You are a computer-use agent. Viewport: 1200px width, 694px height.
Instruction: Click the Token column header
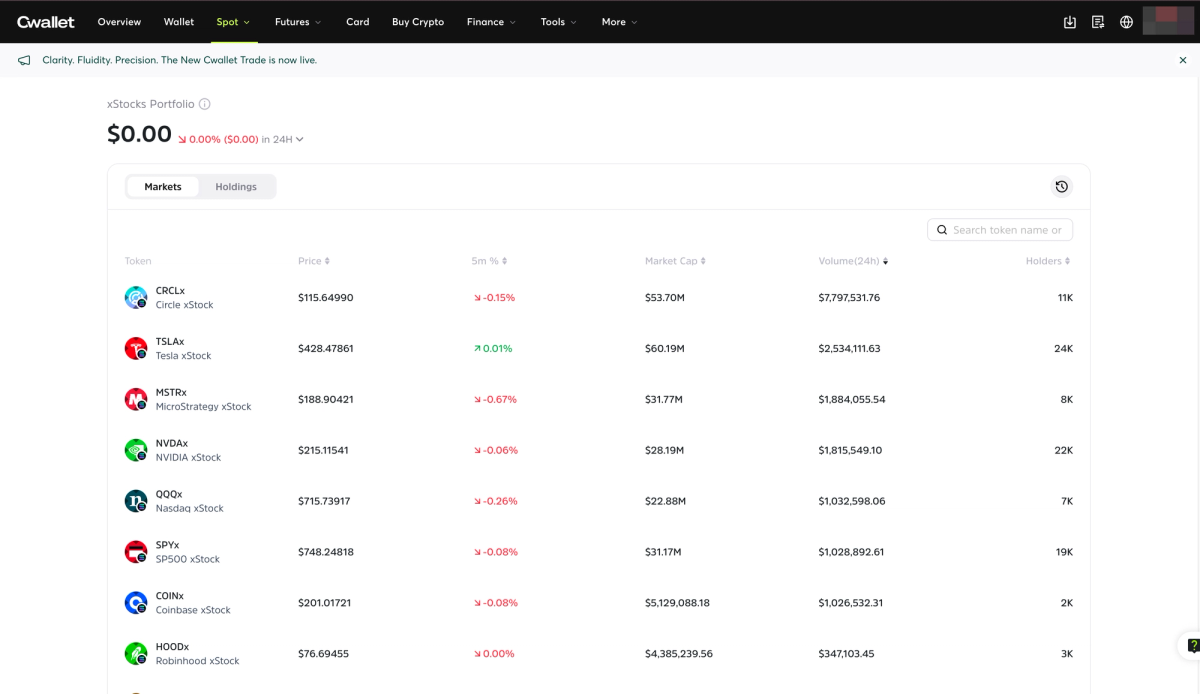click(138, 261)
